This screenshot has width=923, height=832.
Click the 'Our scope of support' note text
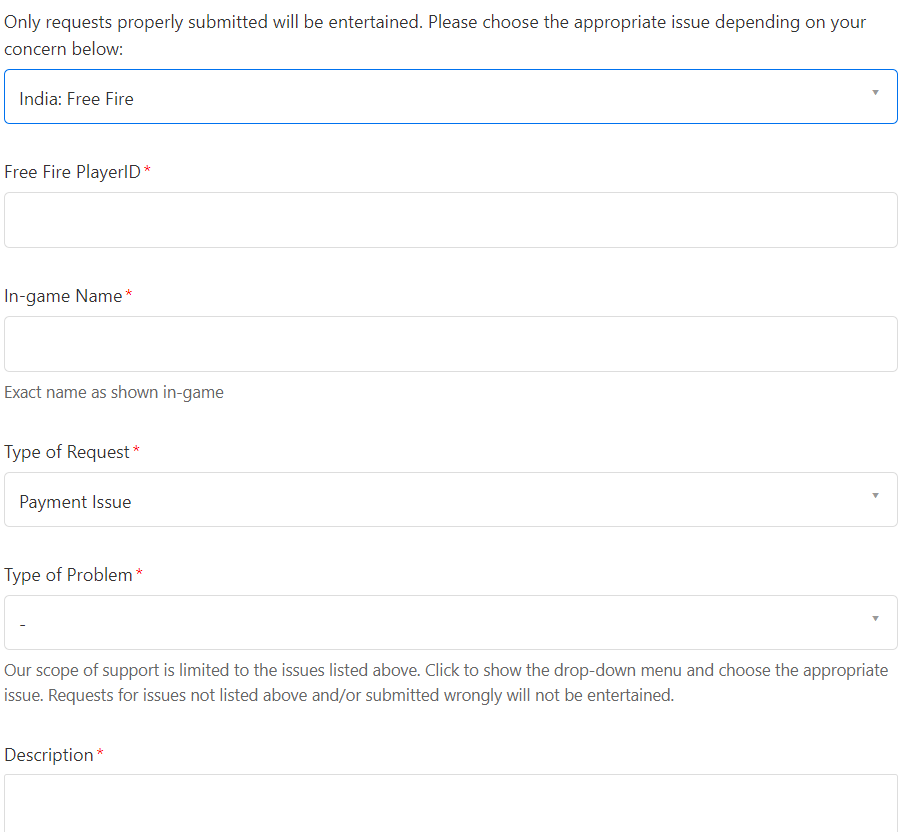pyautogui.click(x=446, y=682)
